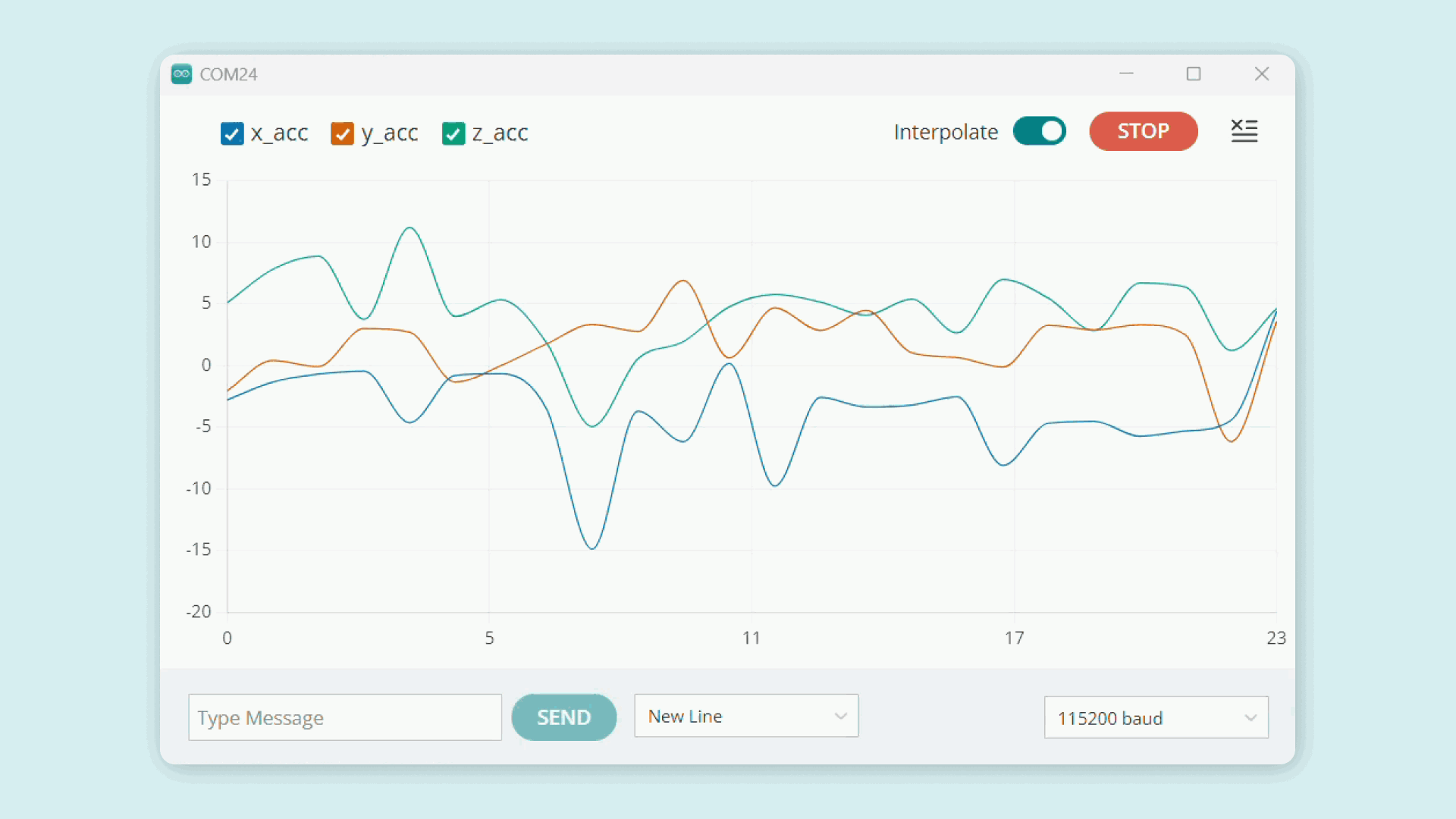Click the Arduino logo in the title bar
Viewport: 1456px width, 819px height.
pos(181,74)
